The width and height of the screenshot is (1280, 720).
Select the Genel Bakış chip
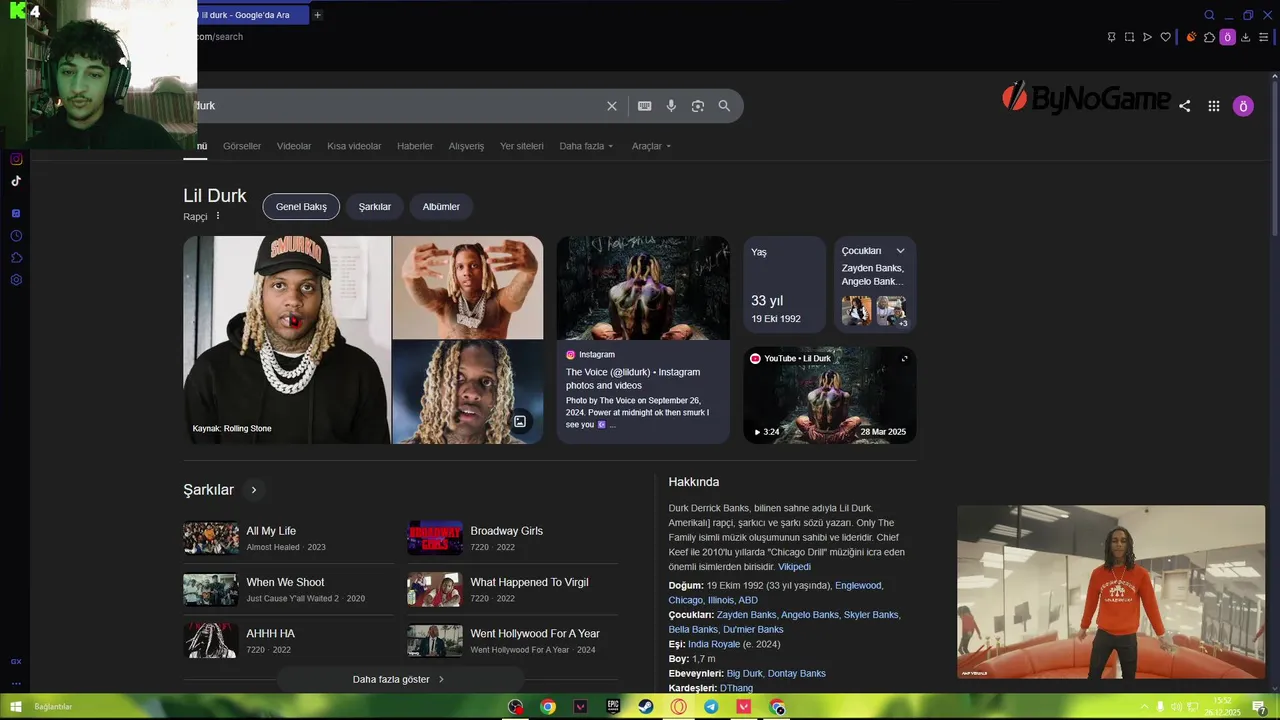coord(301,207)
